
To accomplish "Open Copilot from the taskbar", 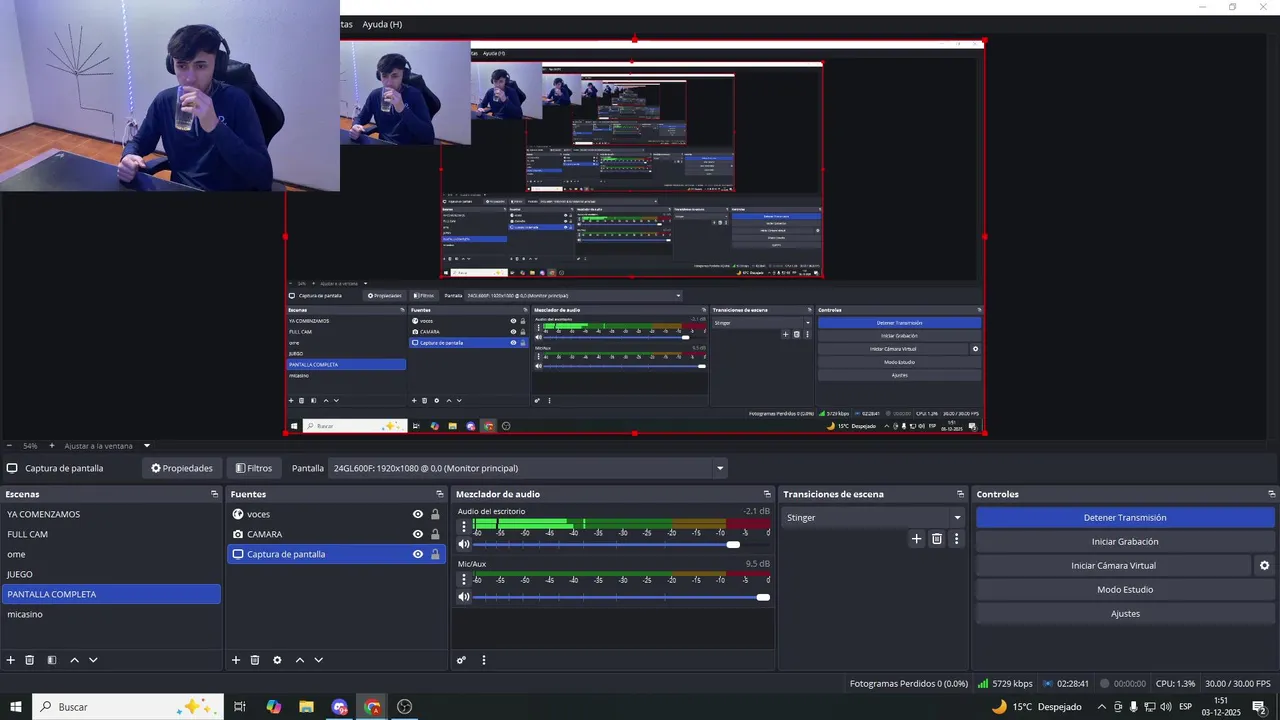I will pos(274,707).
